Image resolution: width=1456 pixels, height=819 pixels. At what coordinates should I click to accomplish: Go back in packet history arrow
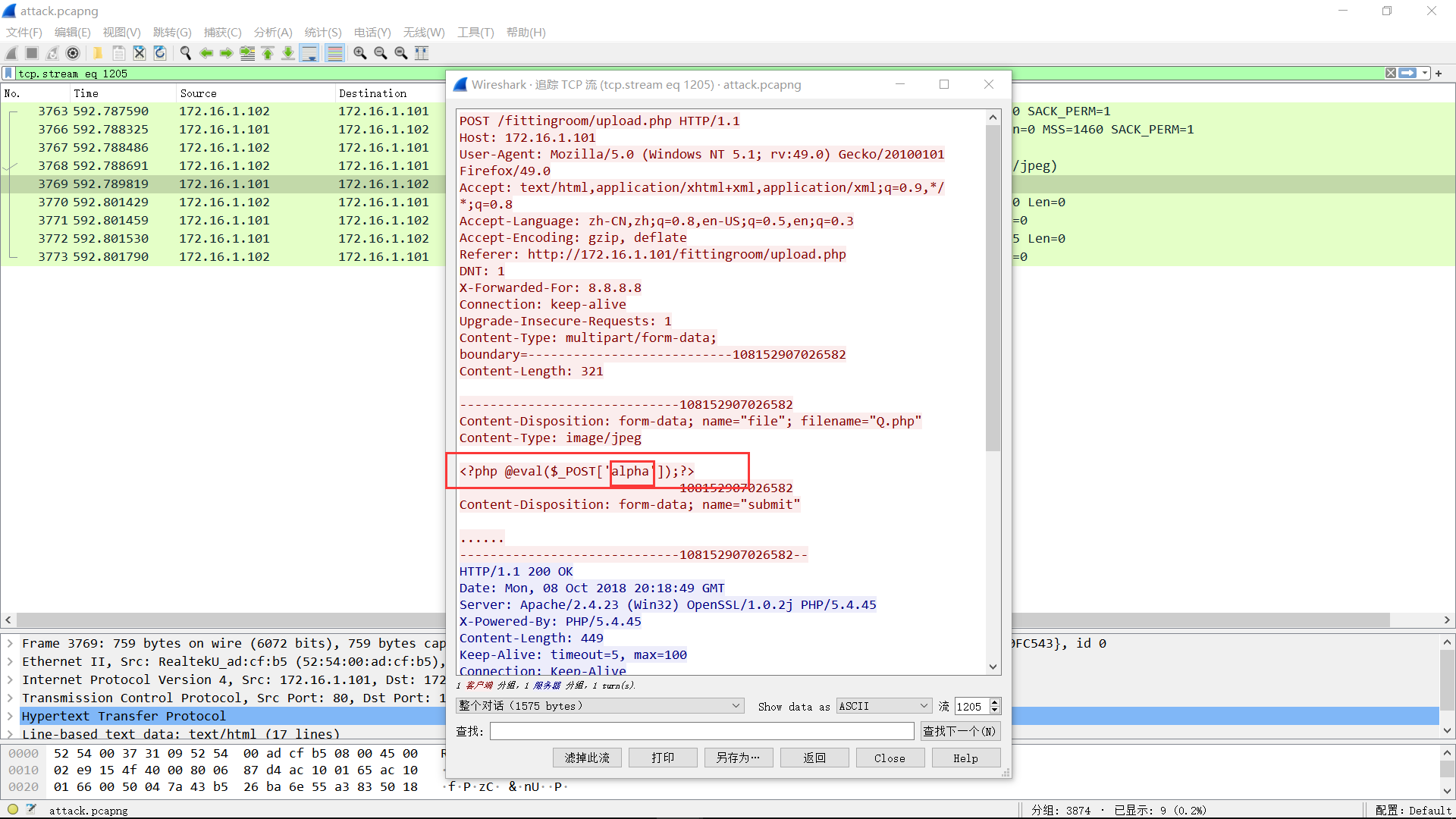(206, 53)
